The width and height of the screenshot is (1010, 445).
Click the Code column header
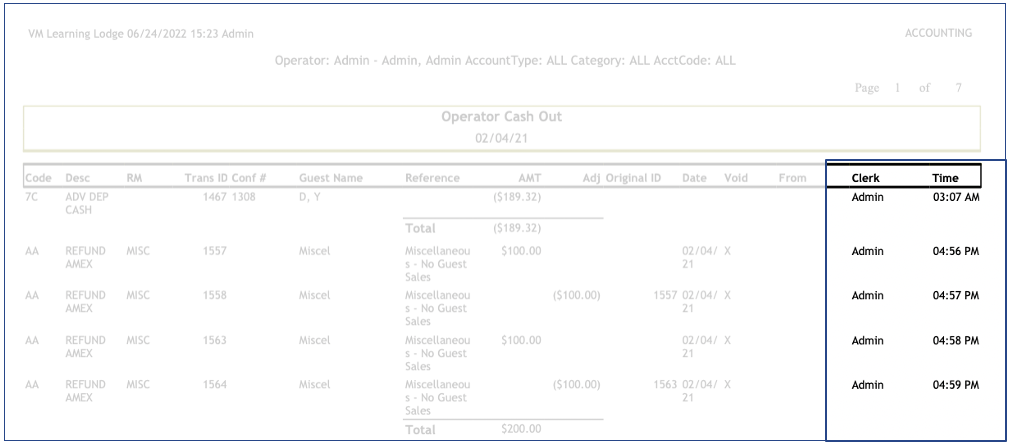38,178
